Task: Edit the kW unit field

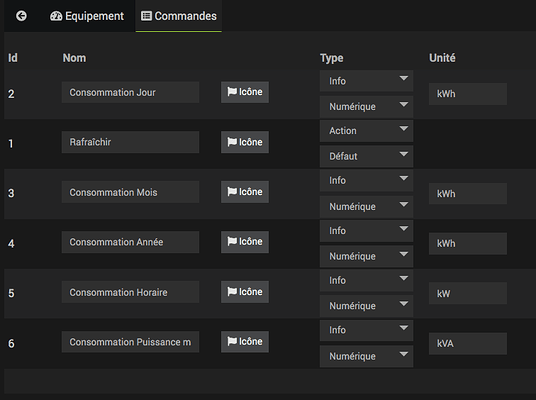Action: (468, 293)
